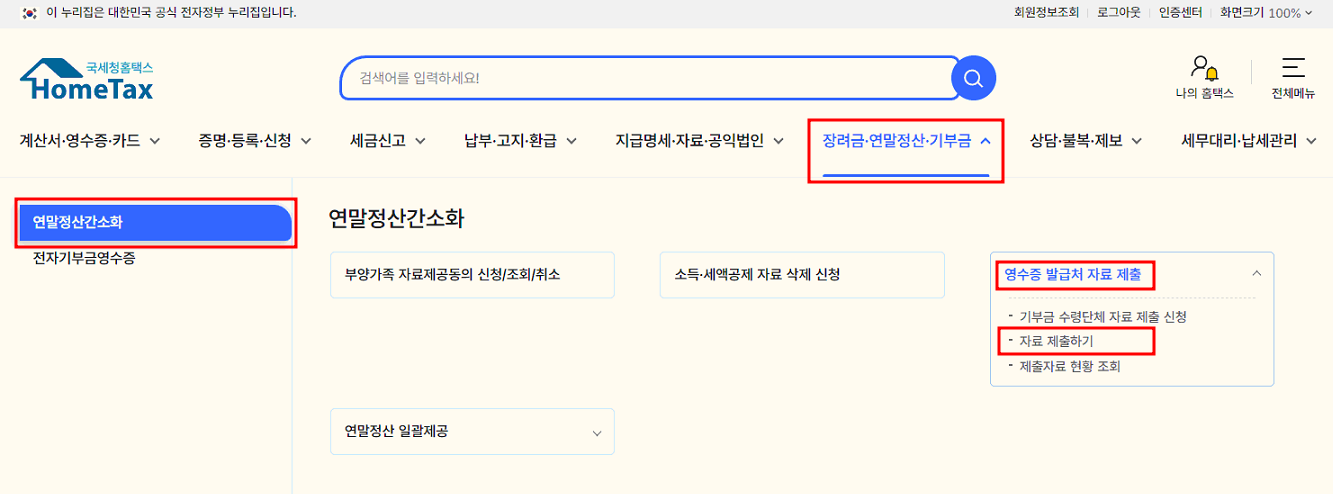The width and height of the screenshot is (1333, 494).
Task: Select 연말정산간소화 in the sidebar
Action: pos(155,223)
